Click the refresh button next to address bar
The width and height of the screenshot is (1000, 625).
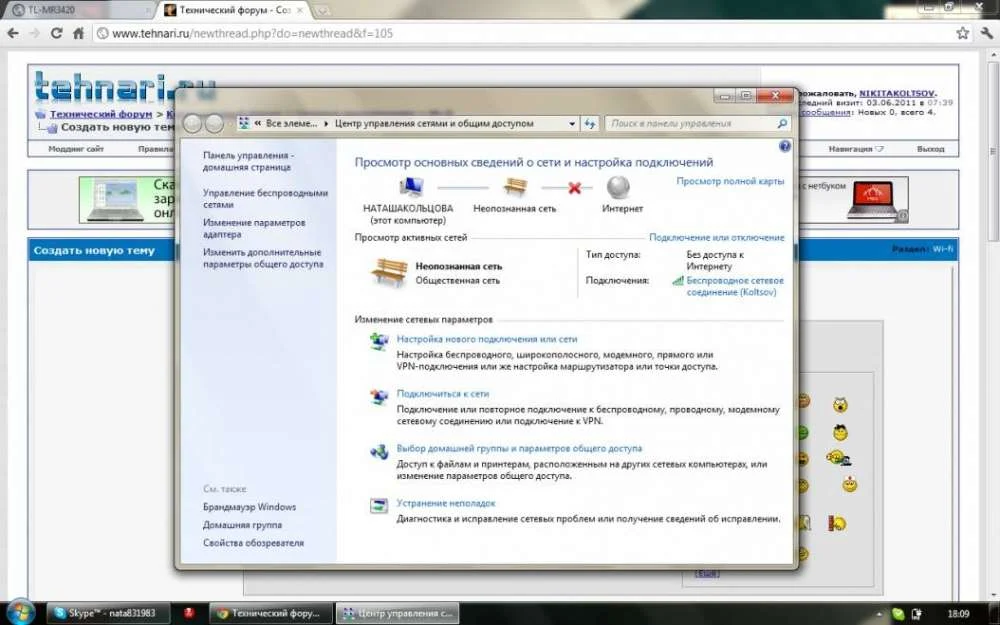[590, 124]
